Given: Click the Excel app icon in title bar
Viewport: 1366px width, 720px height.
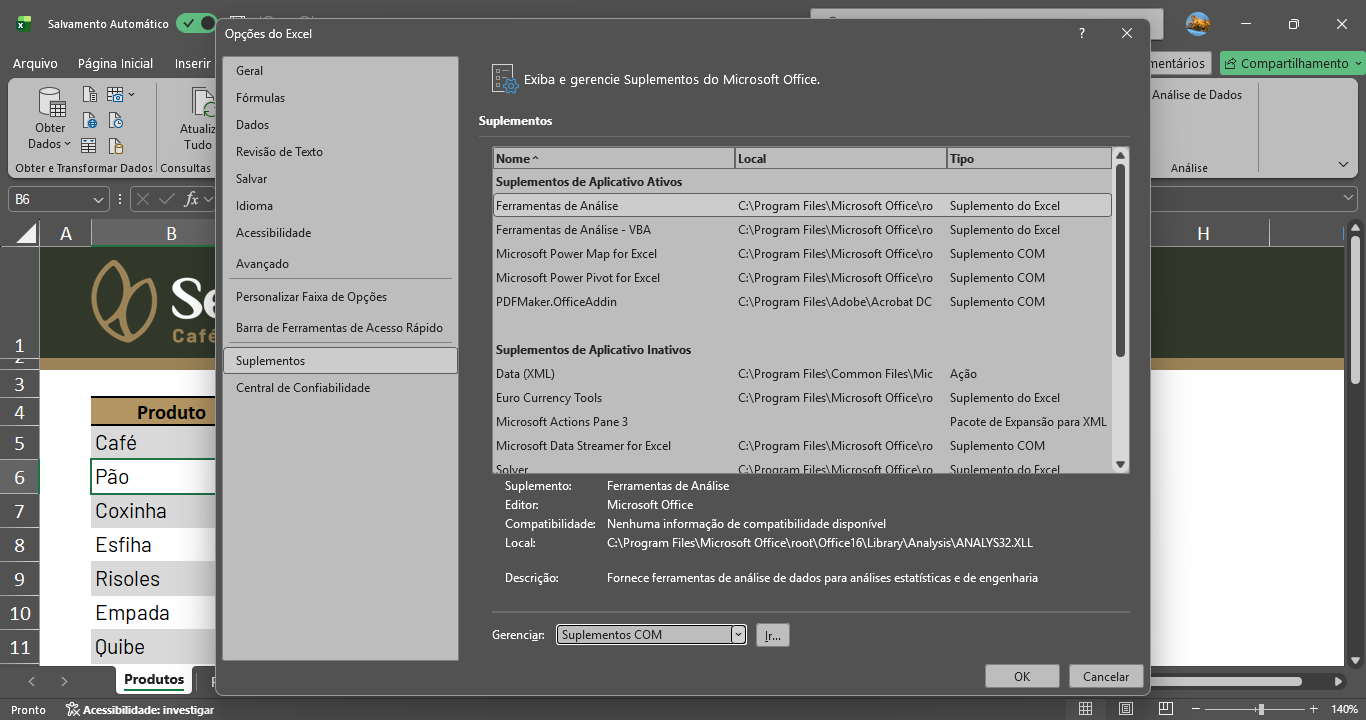Looking at the screenshot, I should pos(23,22).
